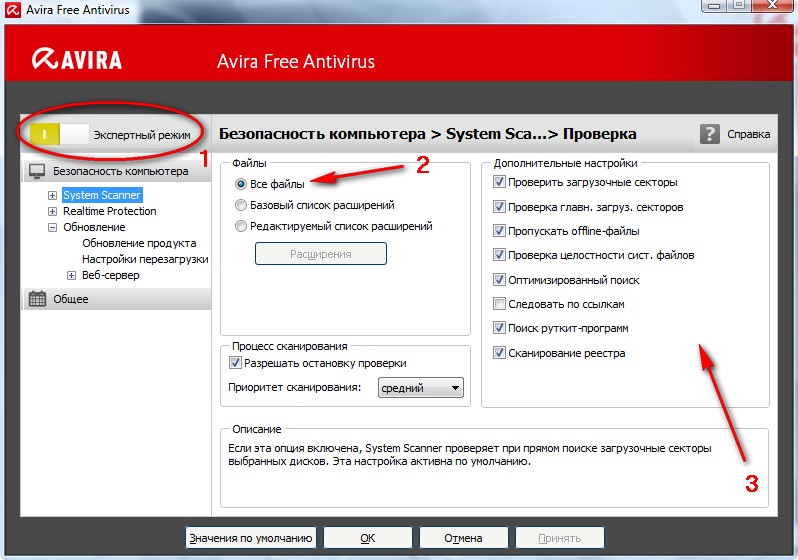Enable Следовать по ссылкам checkbox
Viewport: 798px width, 560px height.
point(499,304)
